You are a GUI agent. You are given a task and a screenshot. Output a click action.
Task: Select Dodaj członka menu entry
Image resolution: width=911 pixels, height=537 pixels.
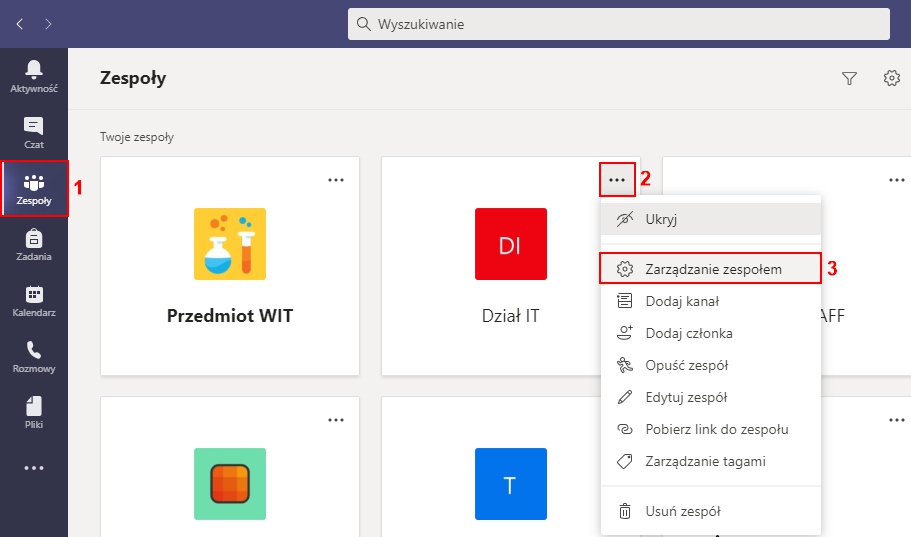(x=711, y=333)
